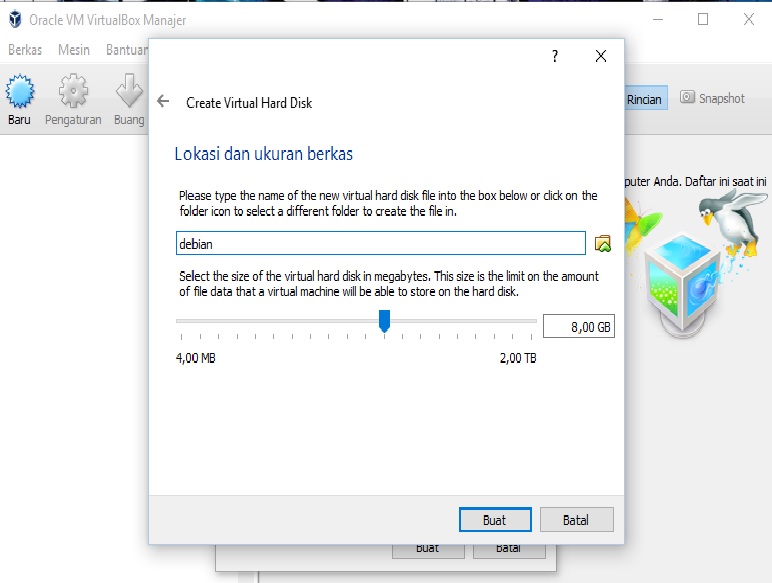
Task: Close the Create Virtual Hard Disk dialog
Action: (601, 56)
